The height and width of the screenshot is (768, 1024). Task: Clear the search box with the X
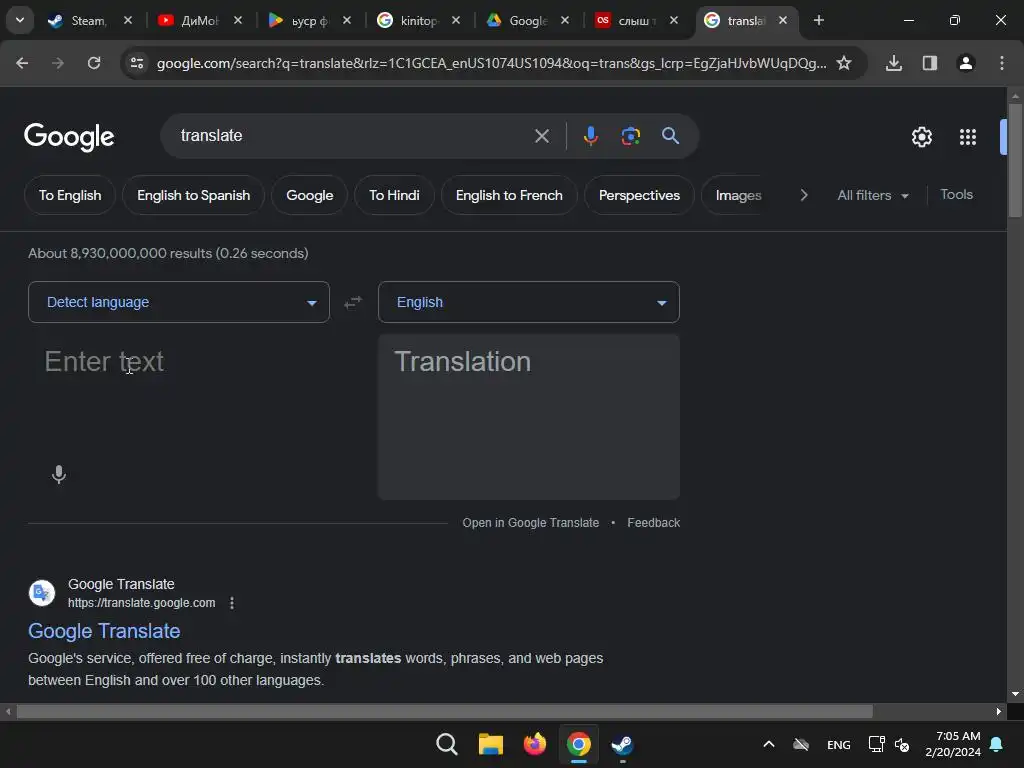click(x=541, y=136)
